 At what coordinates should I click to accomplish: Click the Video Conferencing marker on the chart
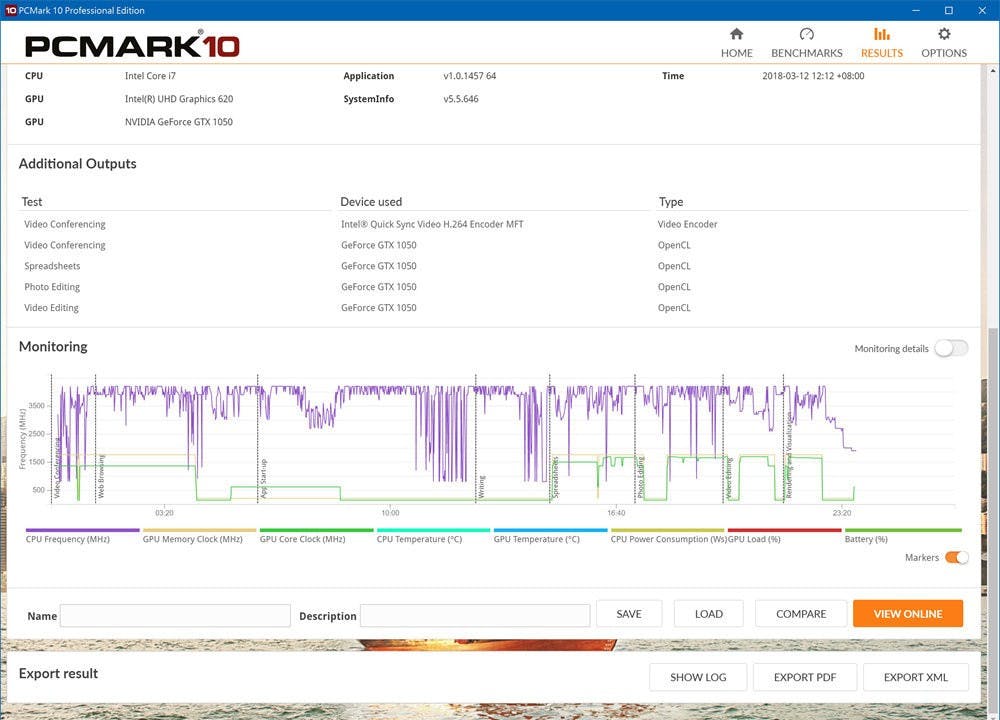pyautogui.click(x=57, y=468)
